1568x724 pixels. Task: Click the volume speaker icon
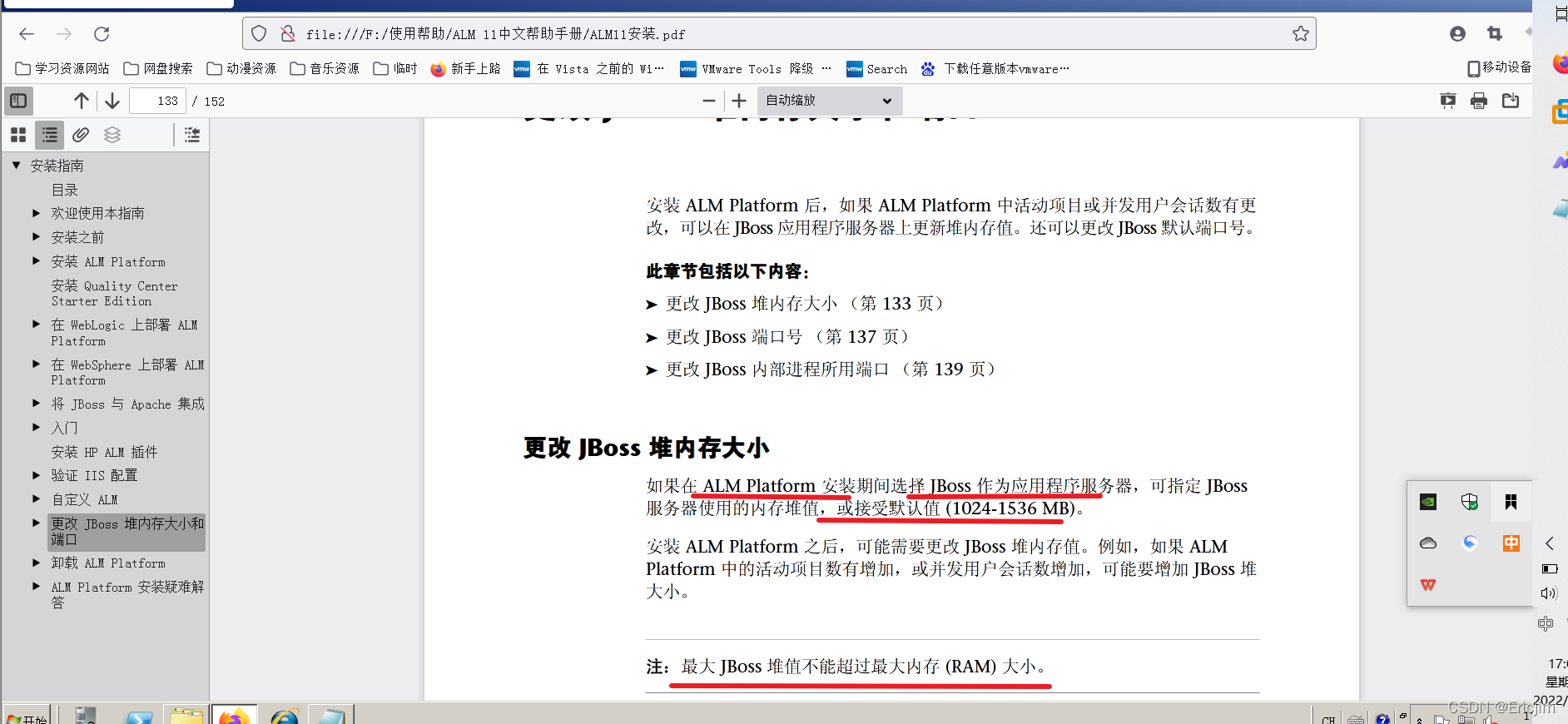[1549, 593]
